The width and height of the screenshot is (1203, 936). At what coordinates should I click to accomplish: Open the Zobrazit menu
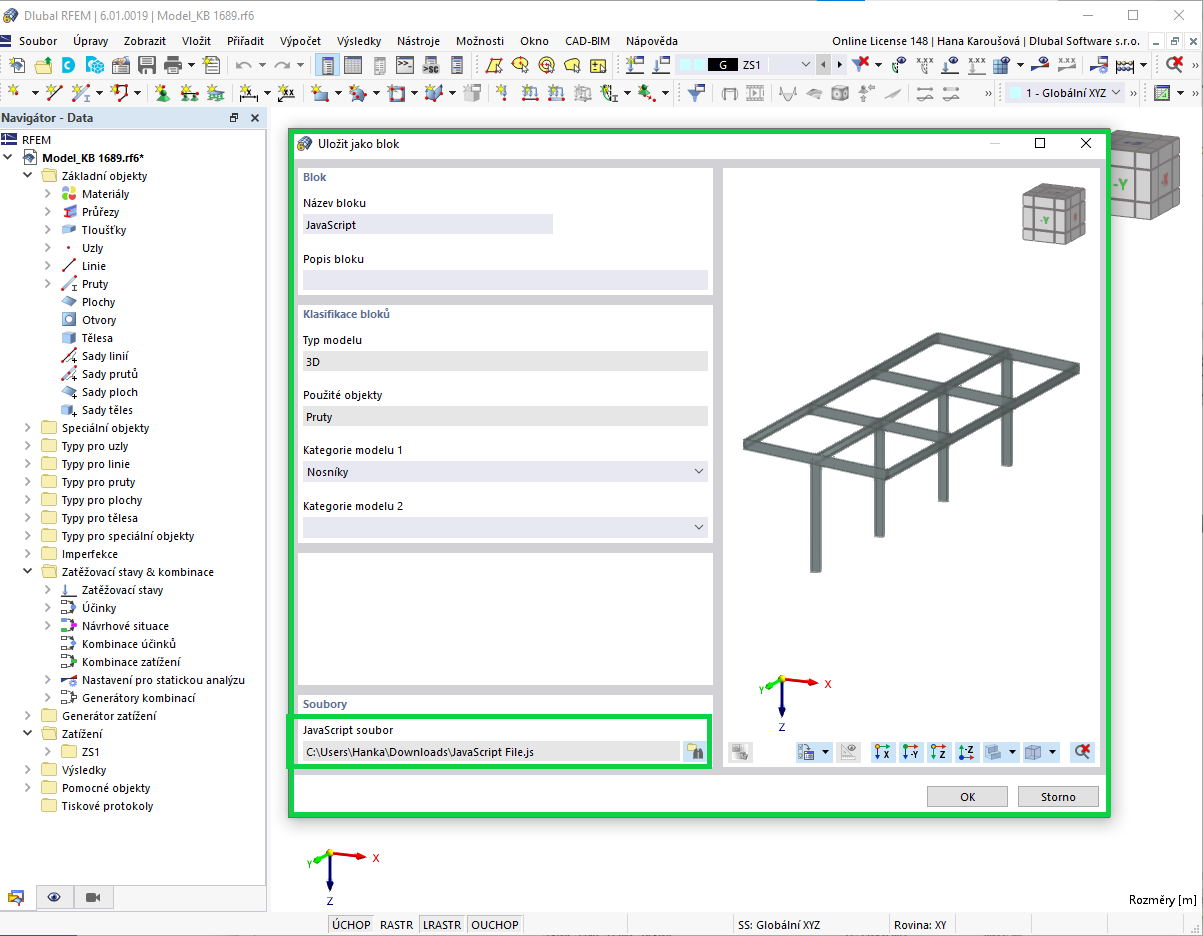click(x=145, y=41)
